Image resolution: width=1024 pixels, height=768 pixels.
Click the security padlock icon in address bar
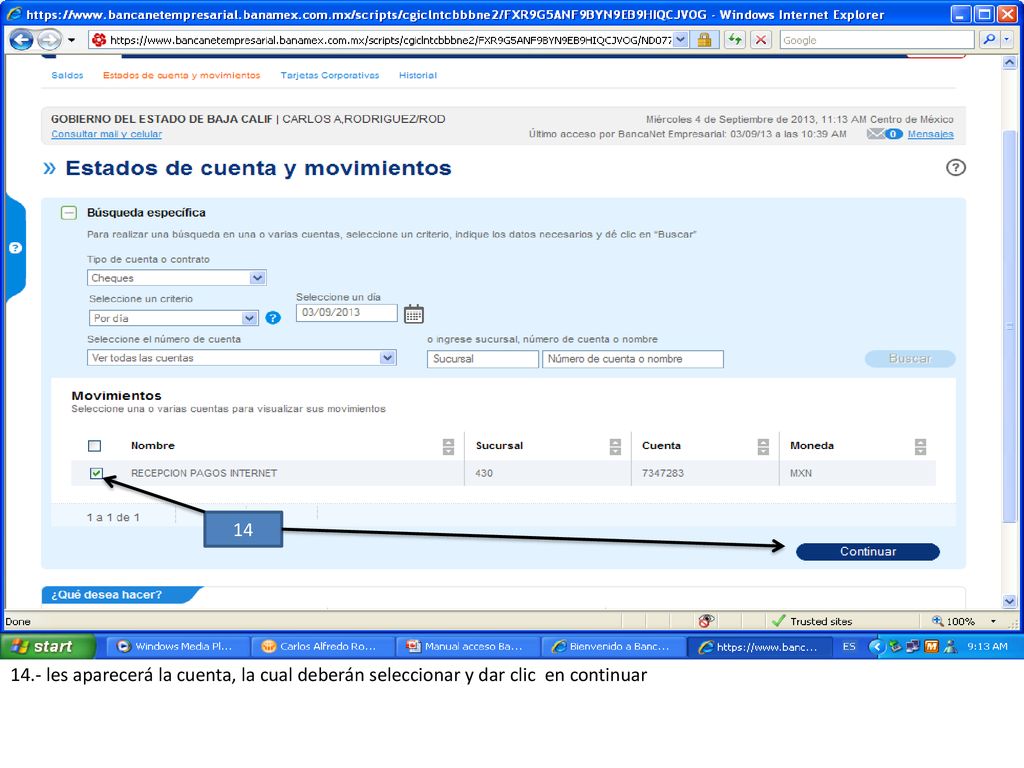(704, 40)
